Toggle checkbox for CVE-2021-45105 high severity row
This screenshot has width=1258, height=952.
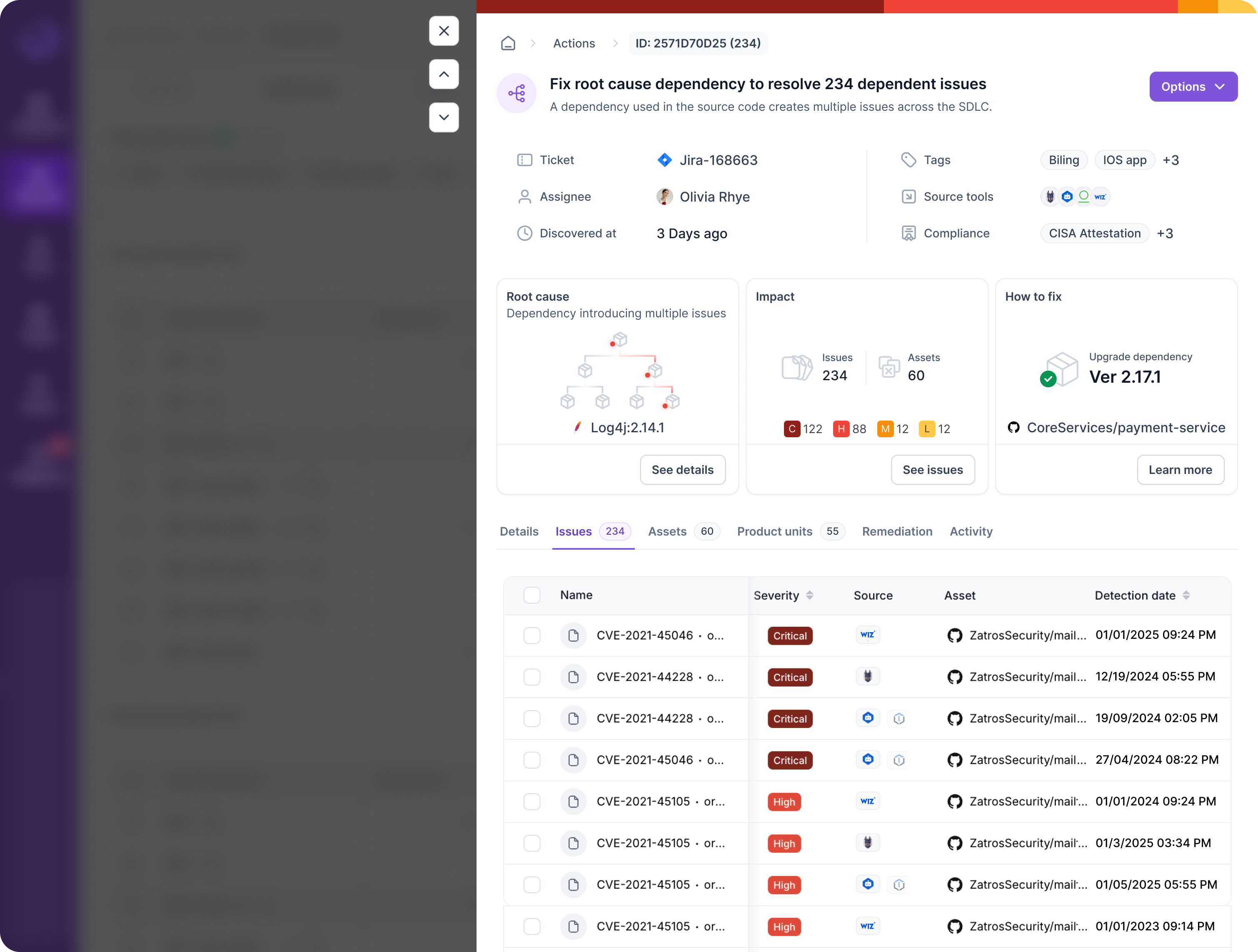pos(531,801)
